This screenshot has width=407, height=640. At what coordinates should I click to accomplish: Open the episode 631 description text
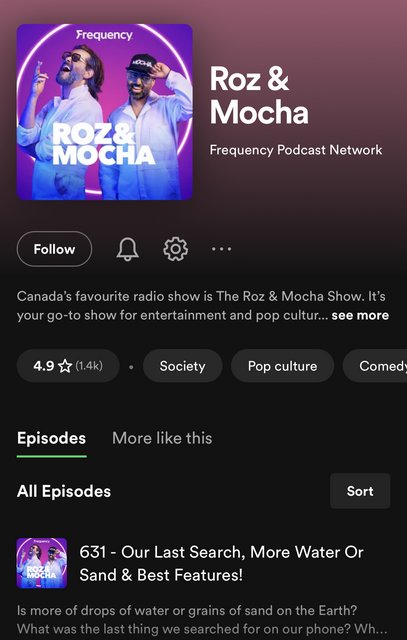click(202, 621)
